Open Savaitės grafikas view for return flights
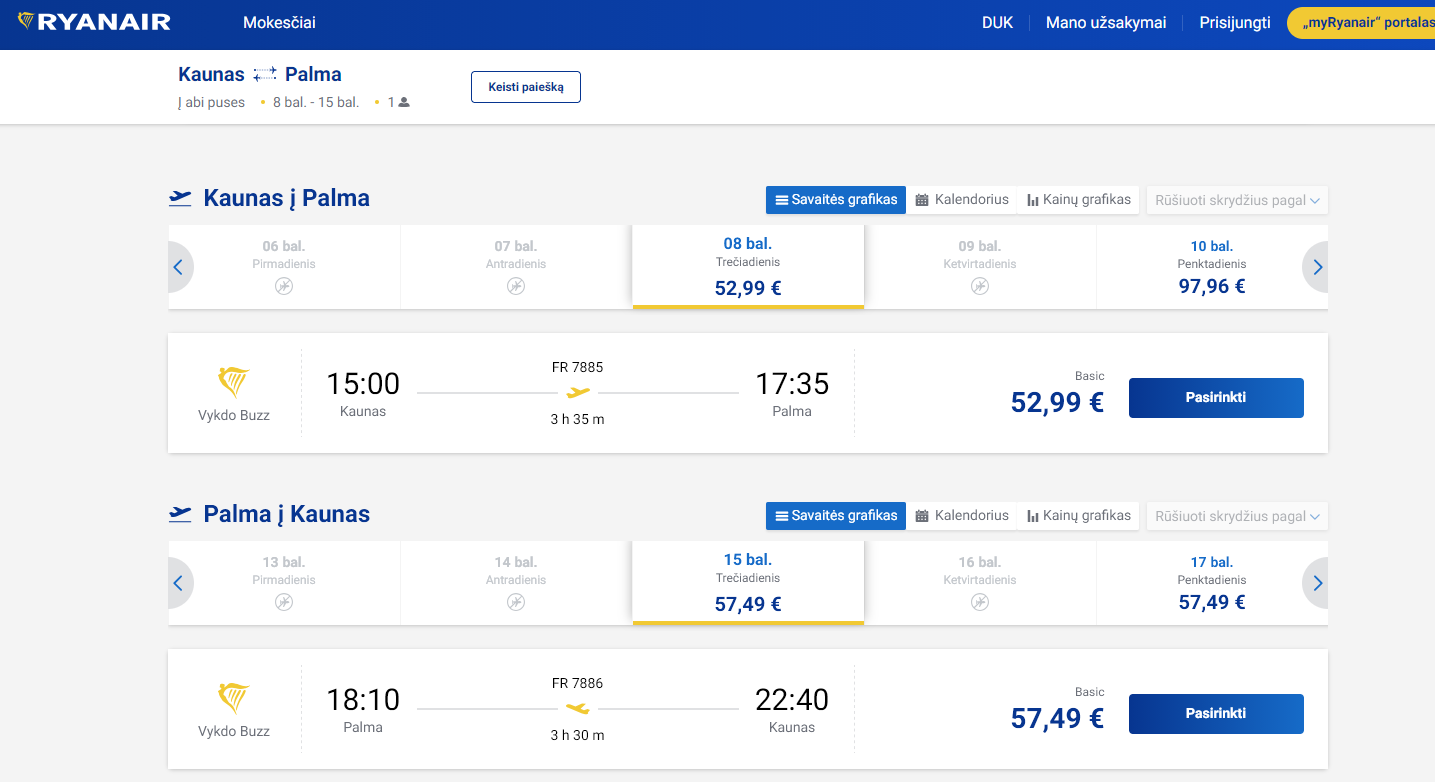The image size is (1435, 782). [835, 516]
